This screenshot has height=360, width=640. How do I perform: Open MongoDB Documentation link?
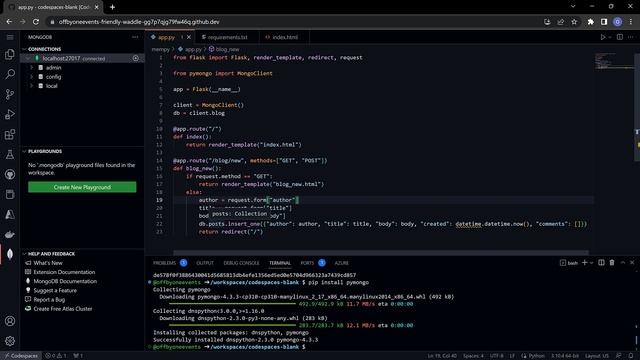(65, 281)
